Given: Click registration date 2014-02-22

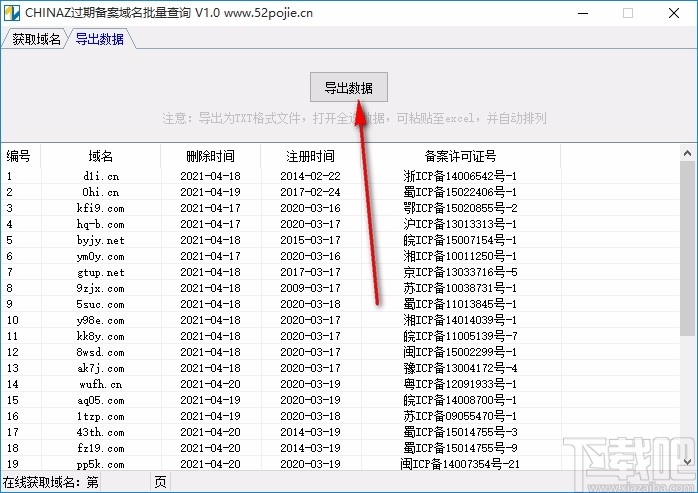Looking at the screenshot, I should (310, 176).
